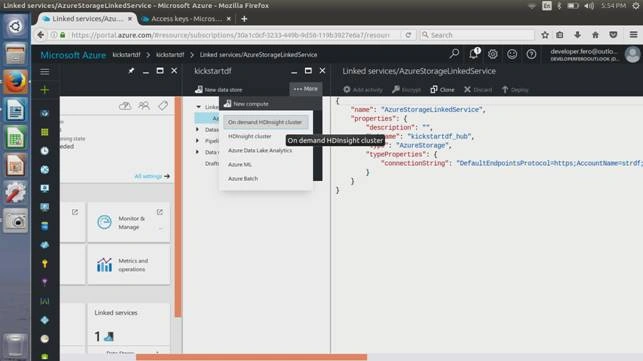Open the Monitor & Manage tile
The width and height of the screenshot is (643, 361).
click(x=129, y=222)
